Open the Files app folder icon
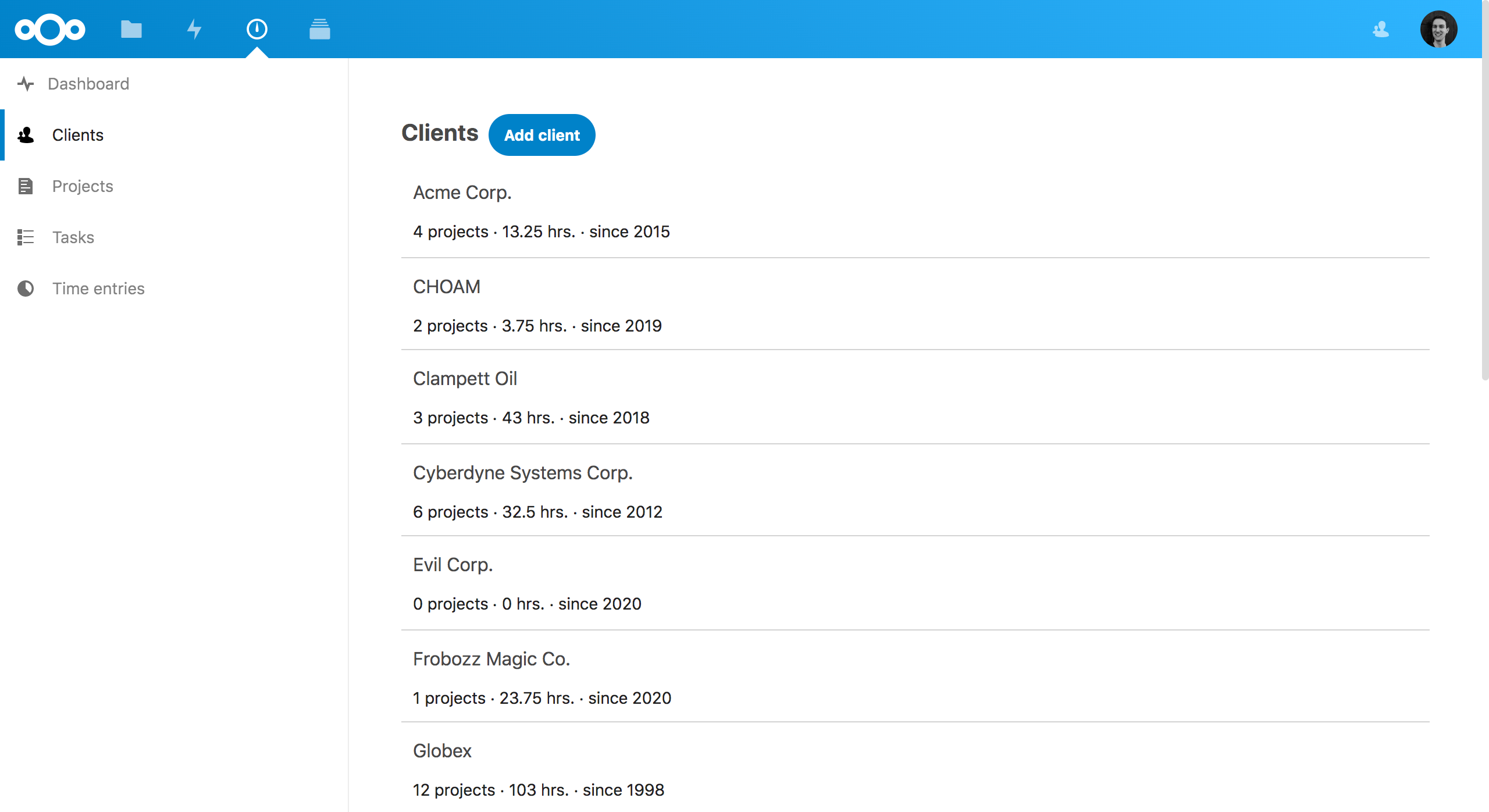The height and width of the screenshot is (812, 1489). (x=131, y=29)
